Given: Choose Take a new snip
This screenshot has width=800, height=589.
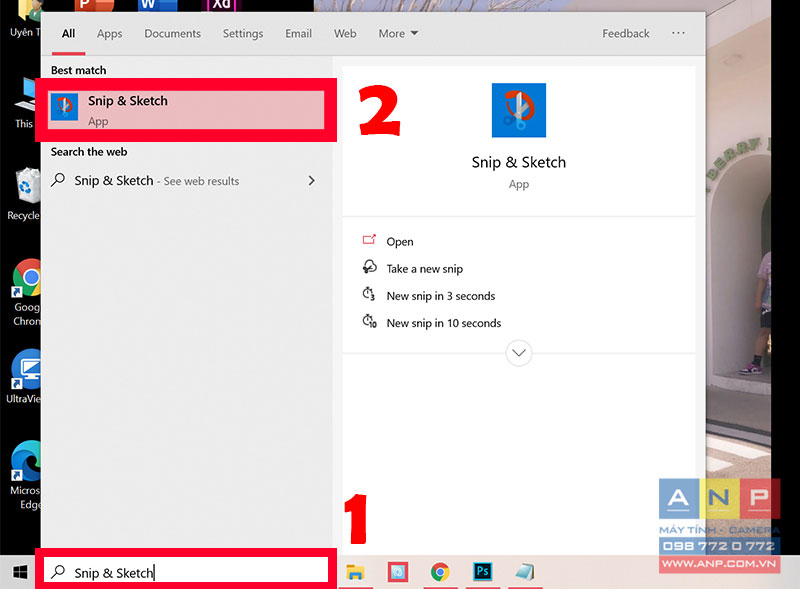Looking at the screenshot, I should tap(424, 268).
